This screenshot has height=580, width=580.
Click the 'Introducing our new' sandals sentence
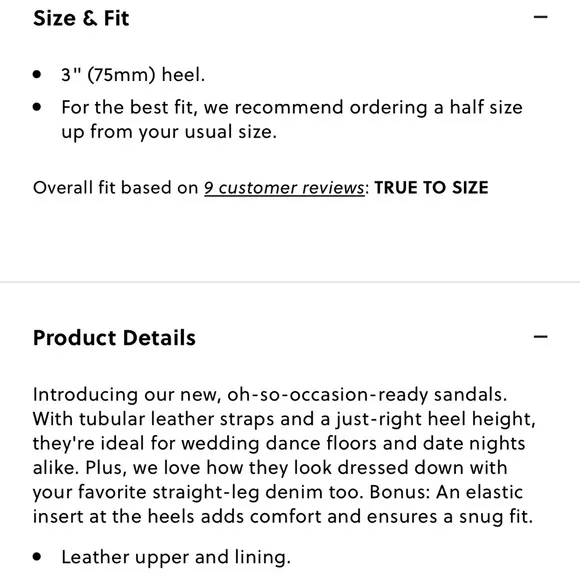tap(270, 395)
